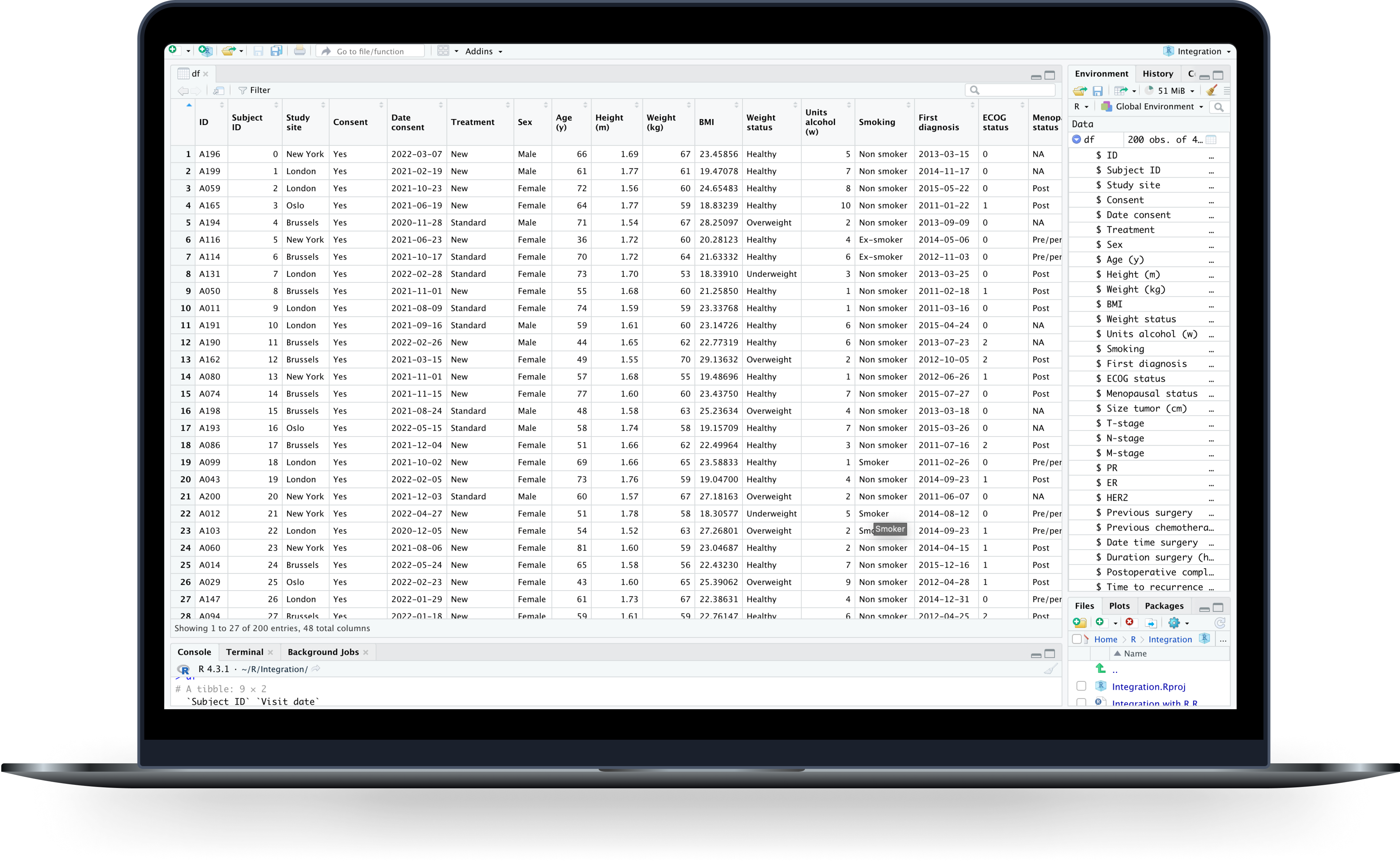Click the refresh icon in the Files pane
Viewport: 1400px width, 865px height.
[x=1220, y=623]
